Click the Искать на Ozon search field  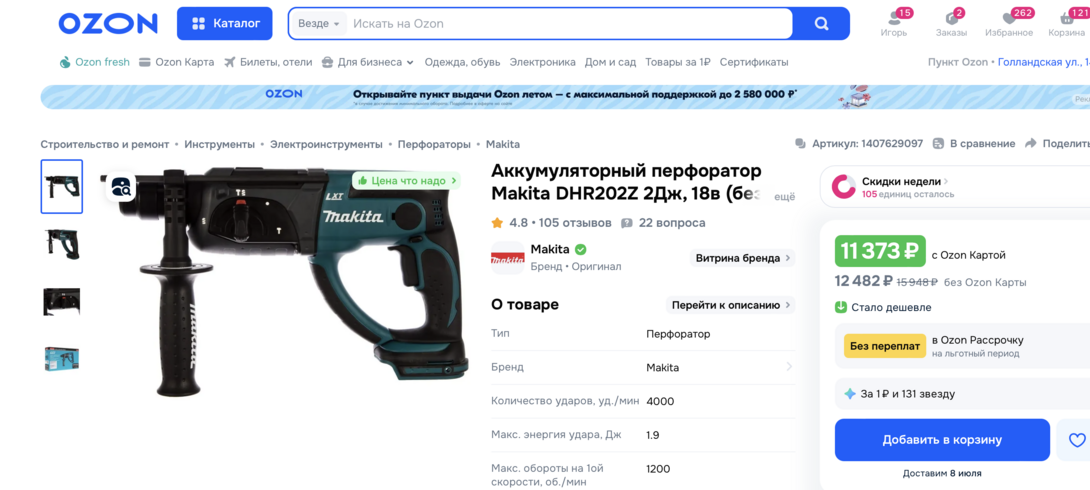565,24
